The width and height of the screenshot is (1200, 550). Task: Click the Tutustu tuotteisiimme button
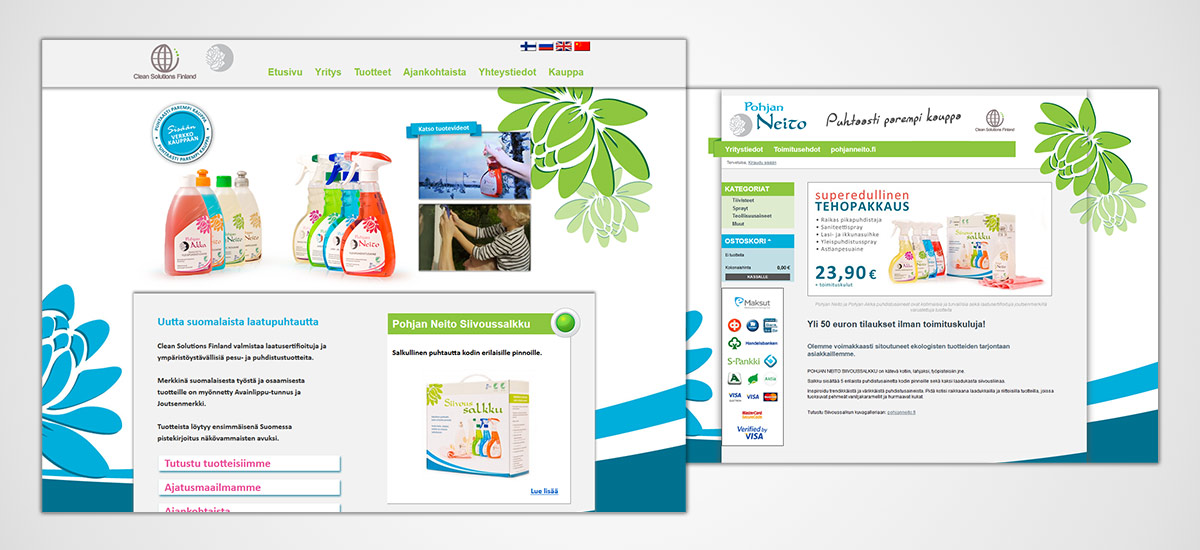249,463
